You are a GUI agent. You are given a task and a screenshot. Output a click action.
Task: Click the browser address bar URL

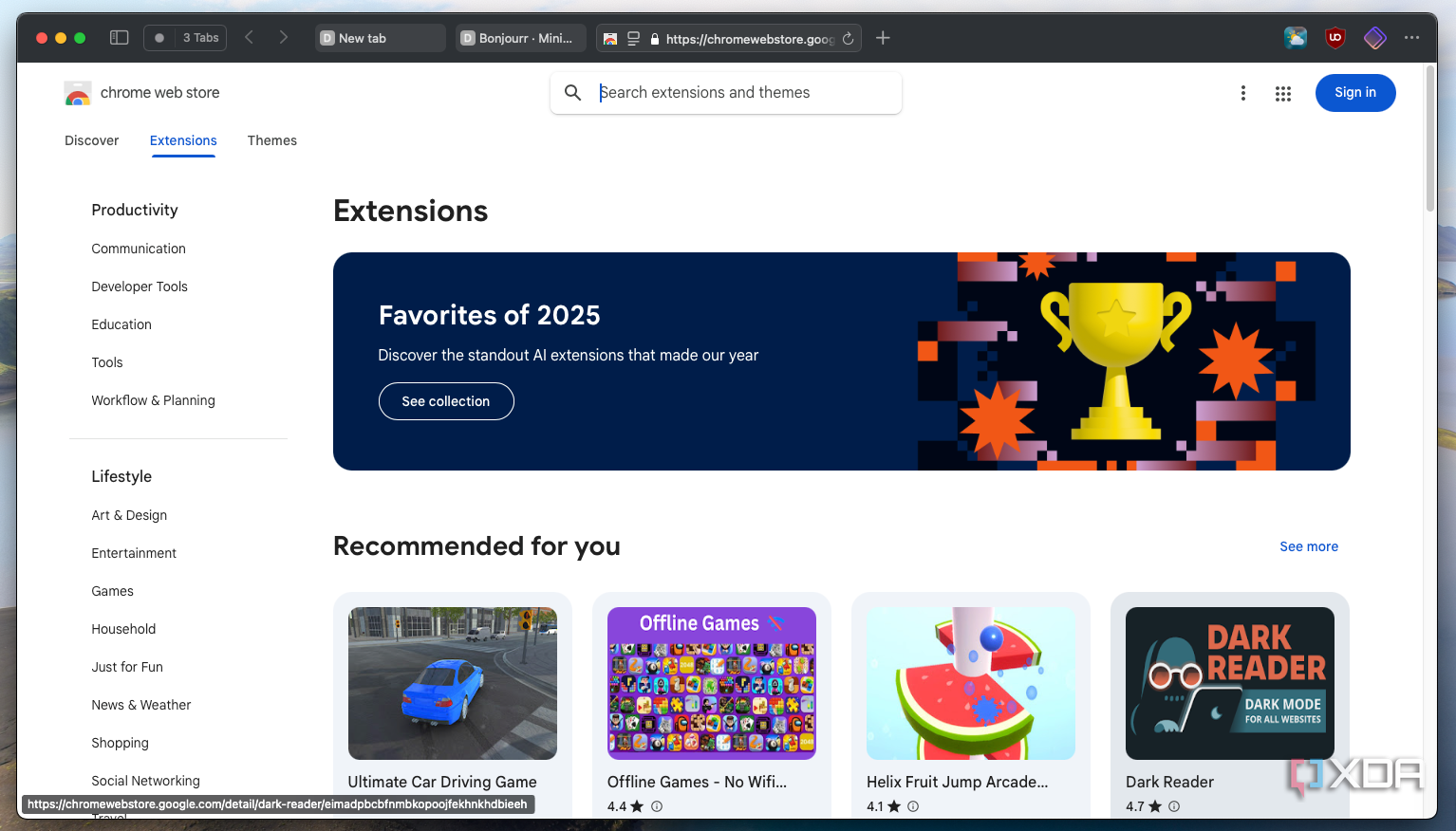tap(750, 39)
